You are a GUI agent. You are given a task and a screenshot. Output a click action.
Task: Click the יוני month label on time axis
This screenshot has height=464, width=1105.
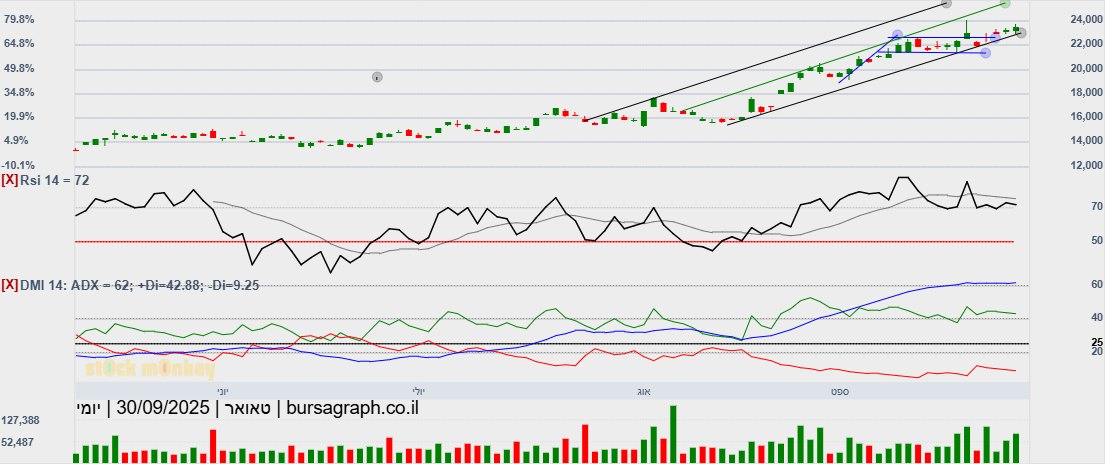pyautogui.click(x=221, y=391)
